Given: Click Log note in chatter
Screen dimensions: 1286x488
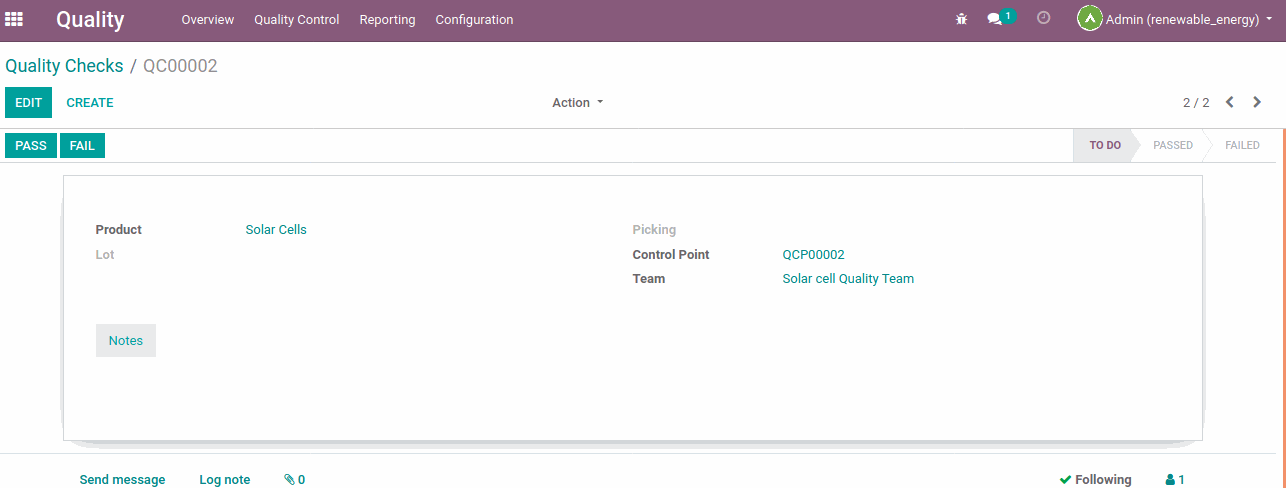Looking at the screenshot, I should pyautogui.click(x=225, y=480).
